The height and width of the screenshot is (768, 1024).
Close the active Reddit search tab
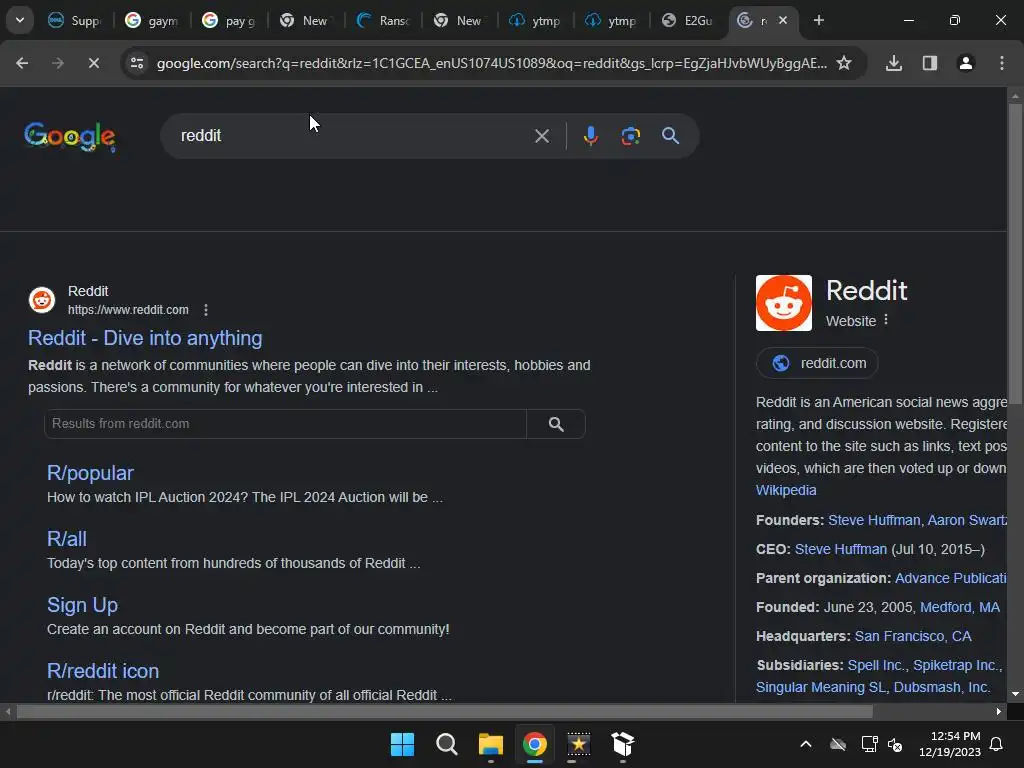click(x=783, y=20)
